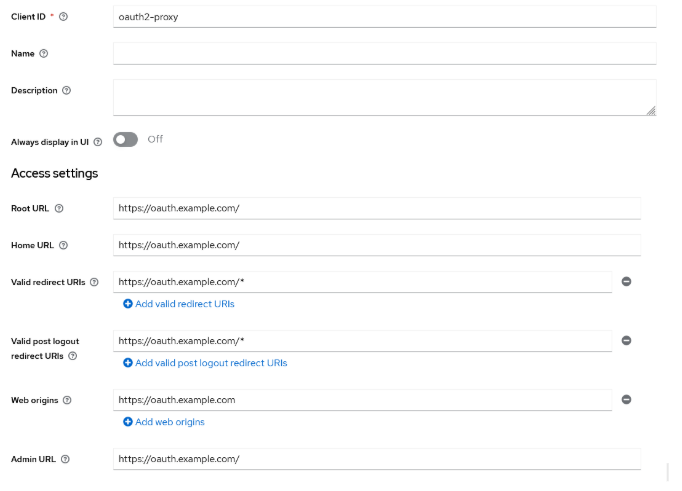Image resolution: width=682 pixels, height=491 pixels.
Task: Click help icon beside Description label
Action: point(67,90)
